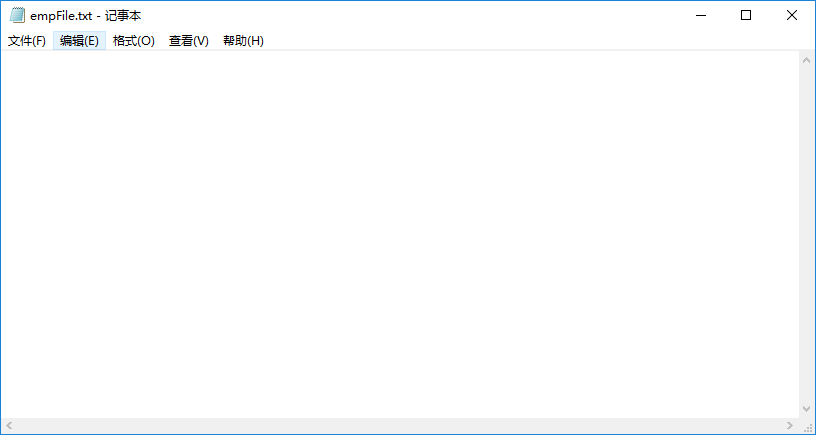Open the 编辑(E) menu
This screenshot has height=435, width=816.
(79, 41)
